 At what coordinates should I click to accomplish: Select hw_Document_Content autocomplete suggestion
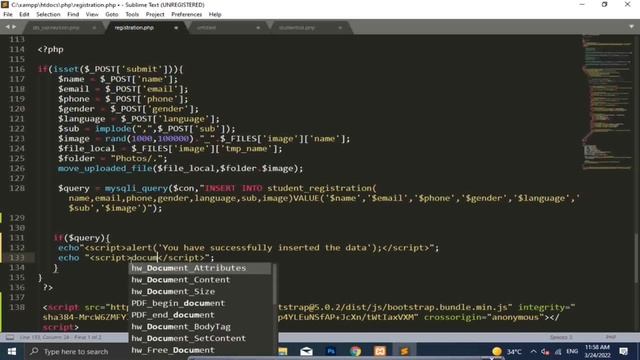point(200,280)
